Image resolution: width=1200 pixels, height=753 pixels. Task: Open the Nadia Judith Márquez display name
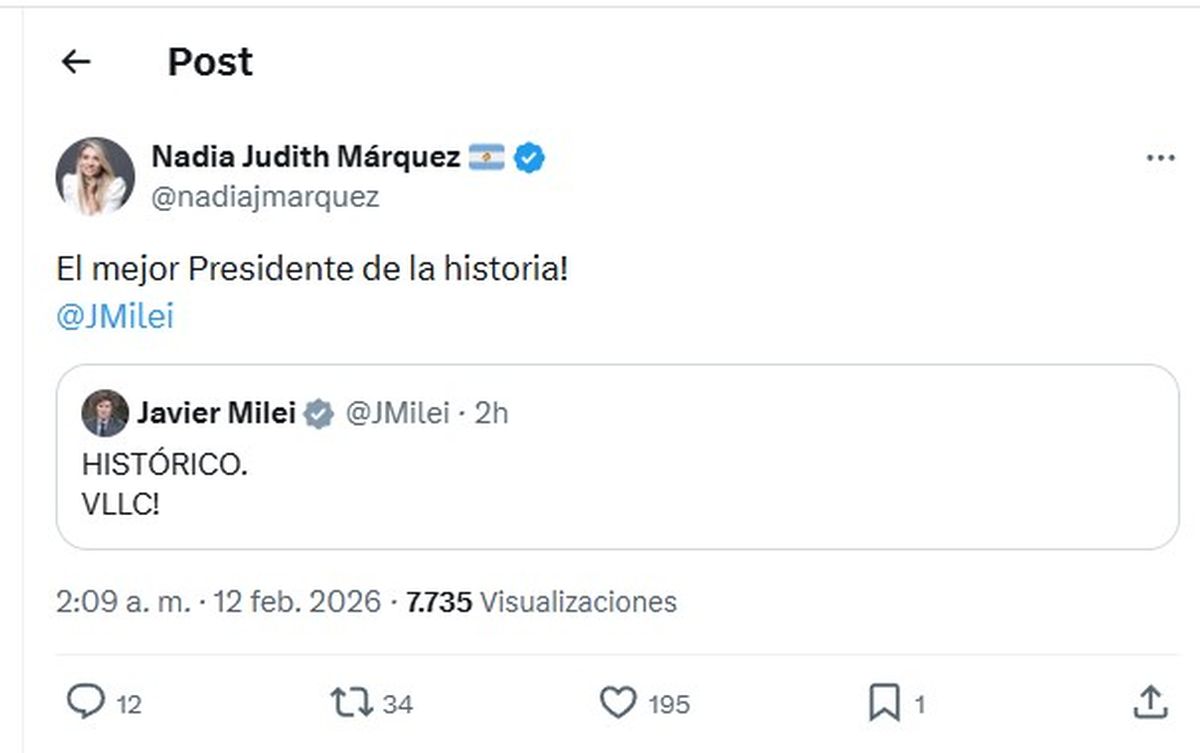(306, 157)
